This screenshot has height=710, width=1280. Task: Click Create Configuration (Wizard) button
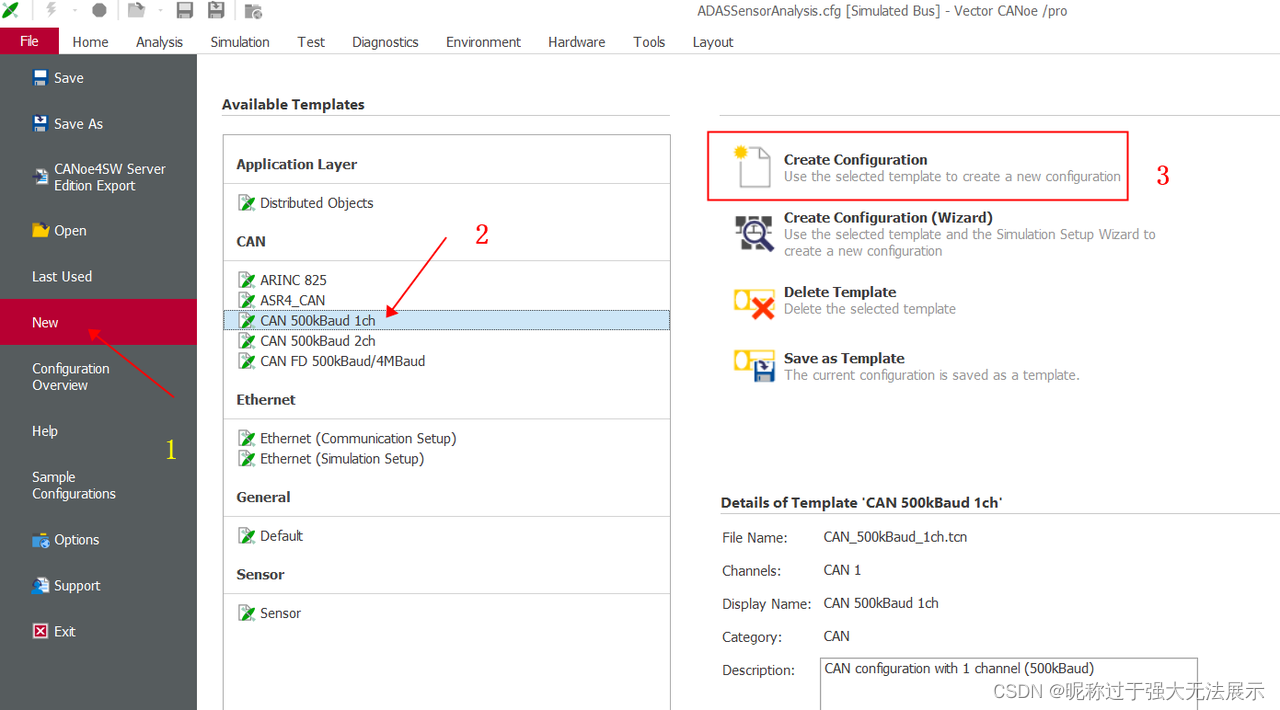pos(945,234)
